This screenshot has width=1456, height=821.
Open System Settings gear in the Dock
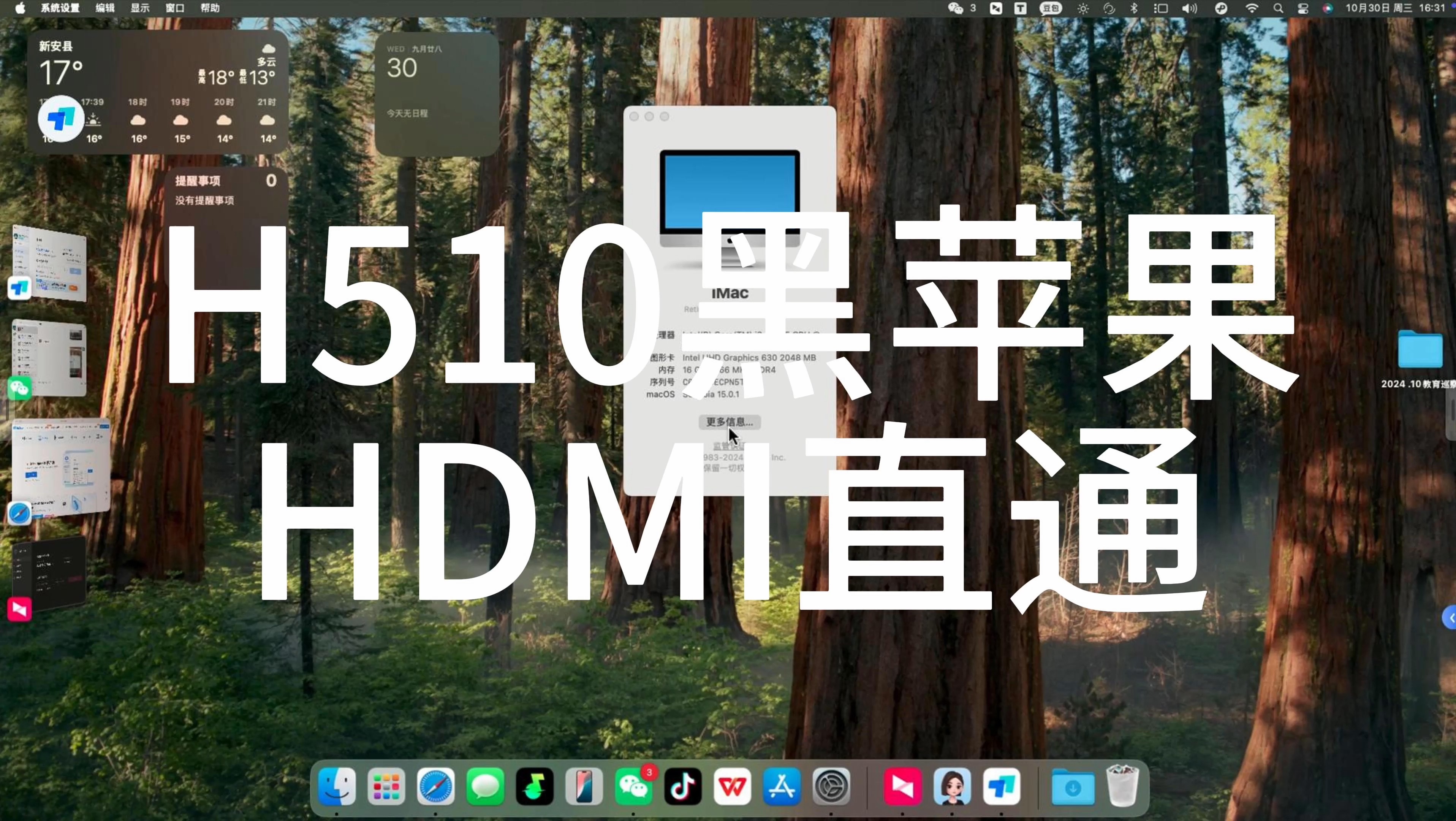point(831,786)
